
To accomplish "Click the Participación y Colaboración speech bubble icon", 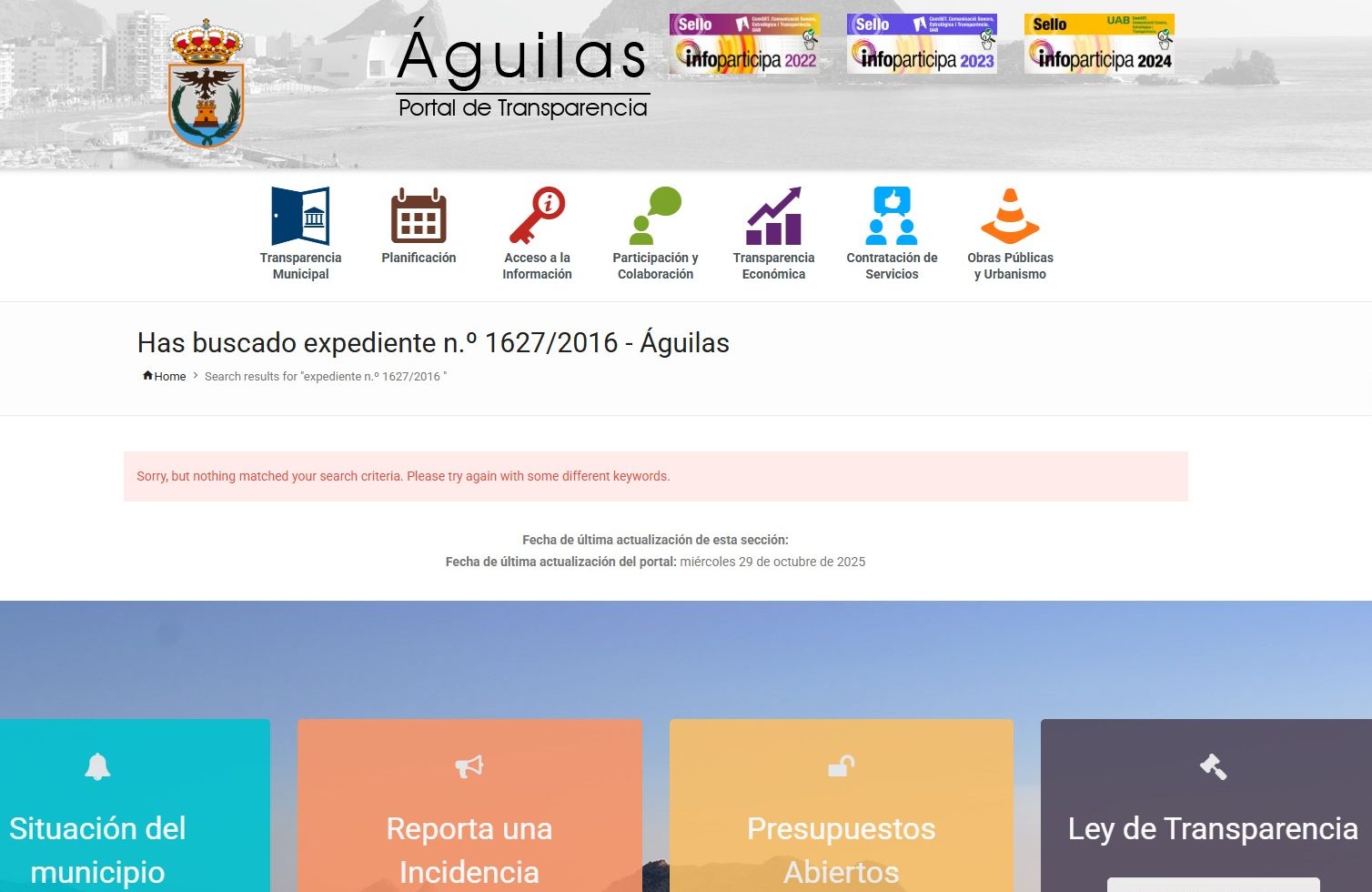I will 655,216.
